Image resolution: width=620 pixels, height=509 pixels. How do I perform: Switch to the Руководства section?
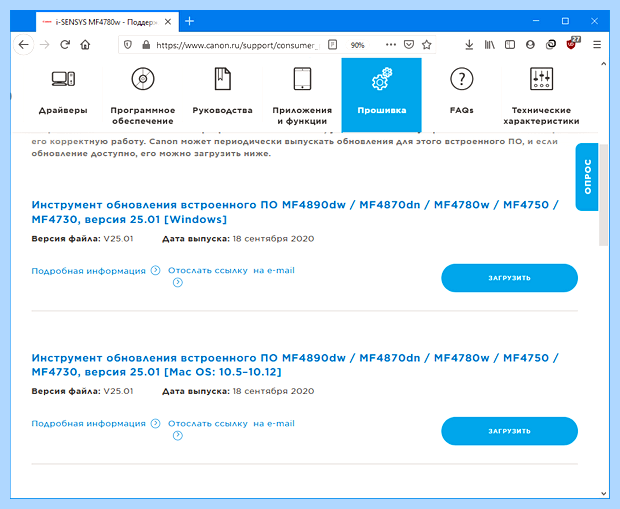click(x=223, y=95)
